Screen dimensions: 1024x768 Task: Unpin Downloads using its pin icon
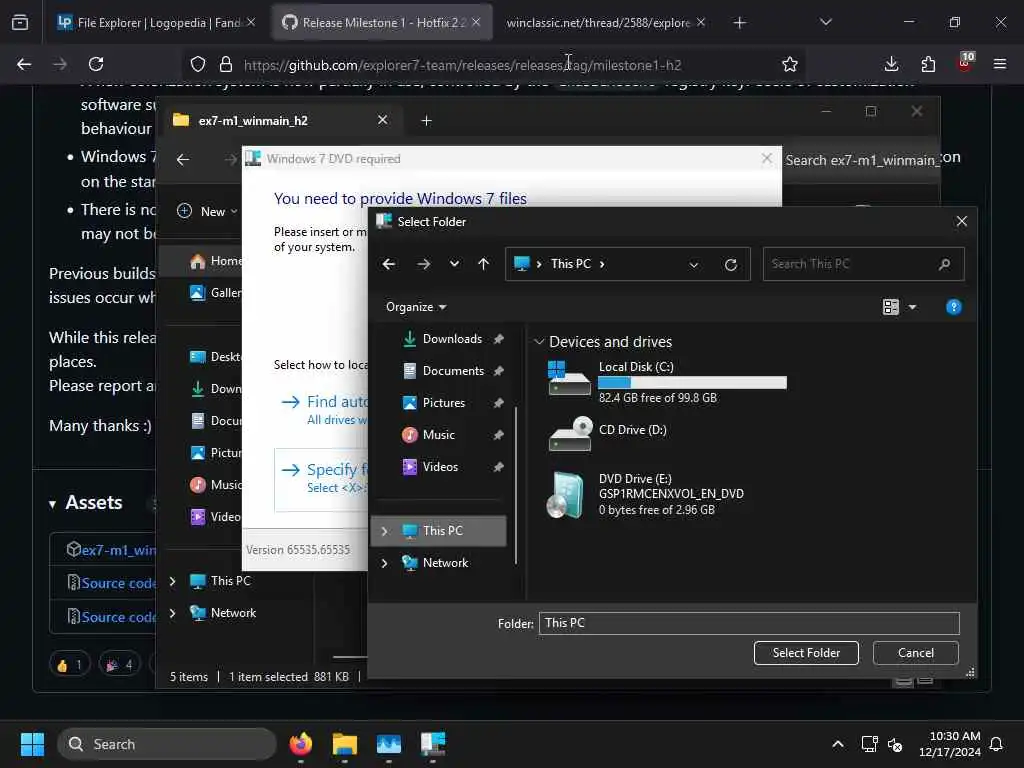(x=499, y=339)
